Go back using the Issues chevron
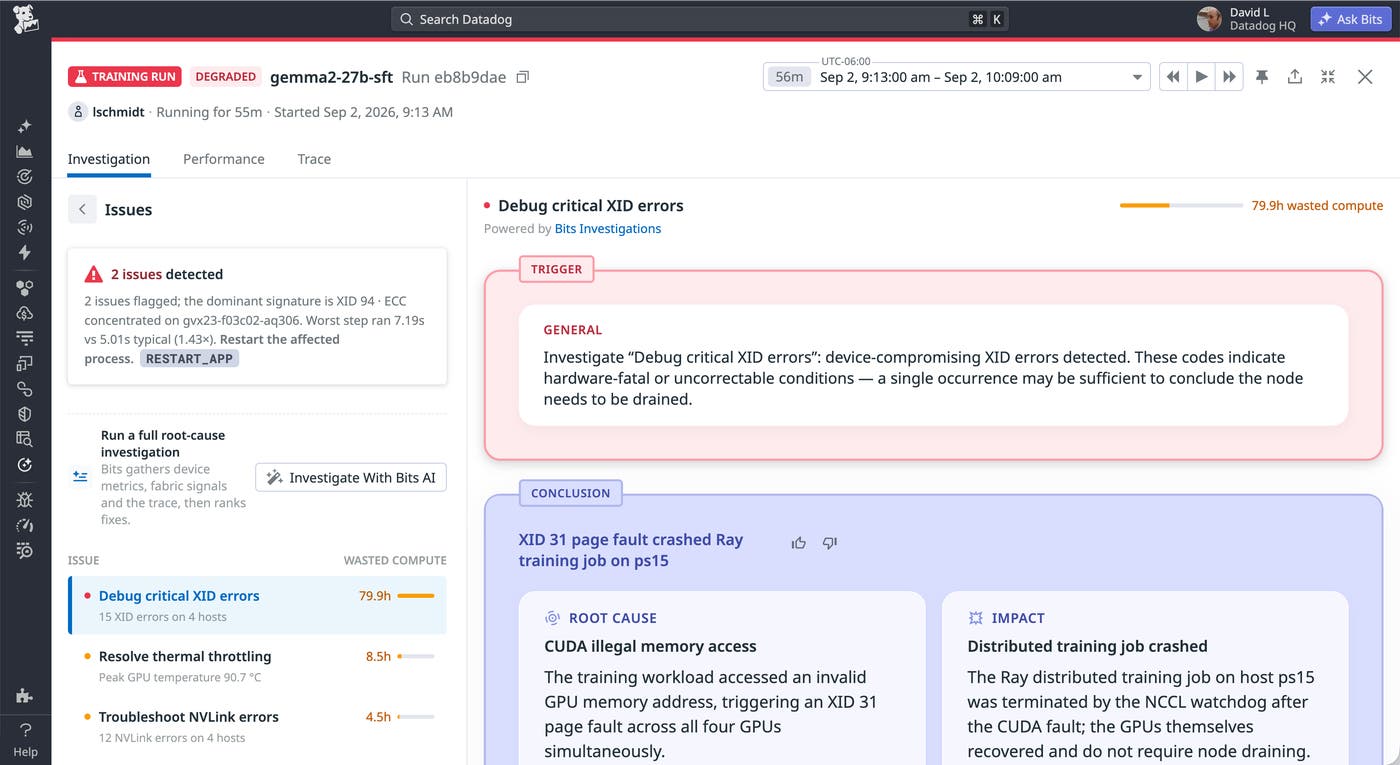Screen dimensions: 1400x765 click(82, 209)
